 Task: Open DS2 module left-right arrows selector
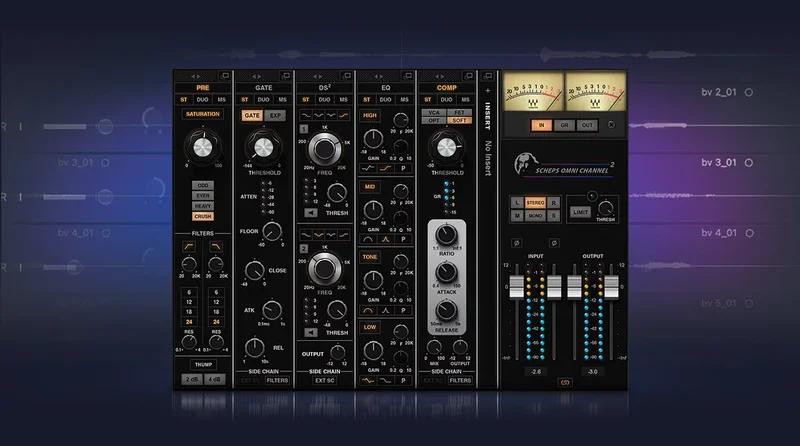click(318, 77)
